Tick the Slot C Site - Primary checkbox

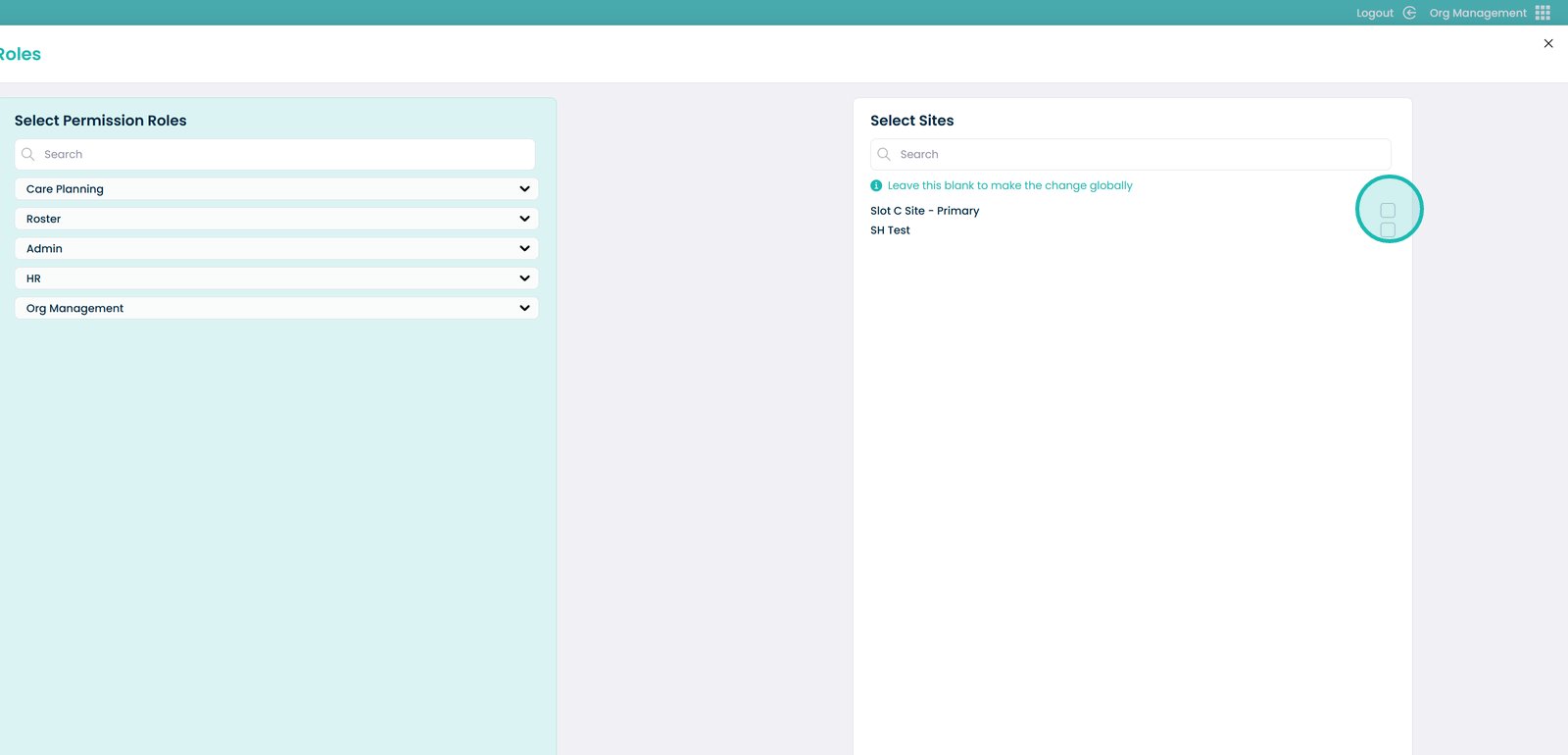[1388, 211]
